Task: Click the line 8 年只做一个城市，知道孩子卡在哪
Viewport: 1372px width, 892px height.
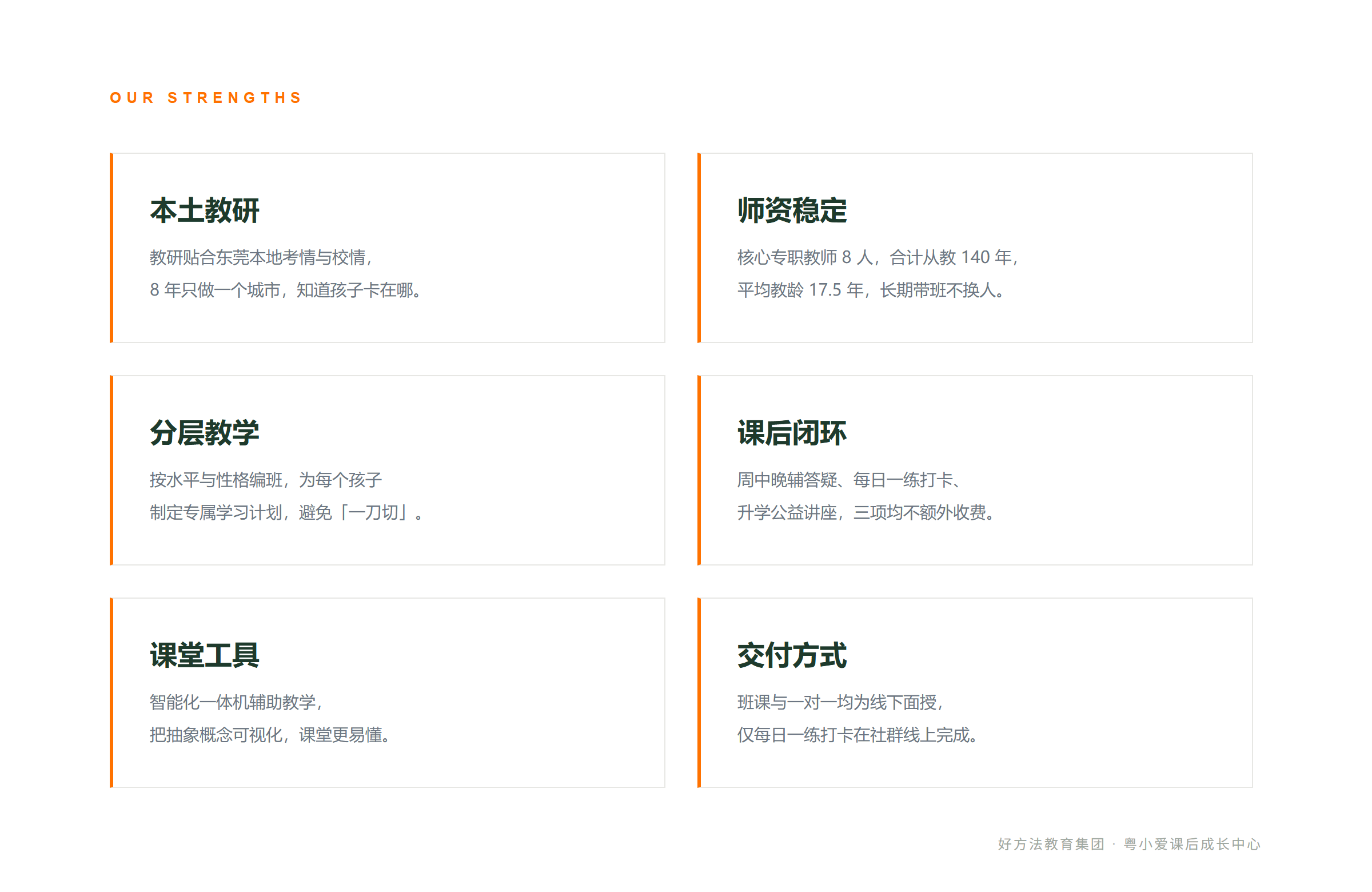Action: coord(286,290)
